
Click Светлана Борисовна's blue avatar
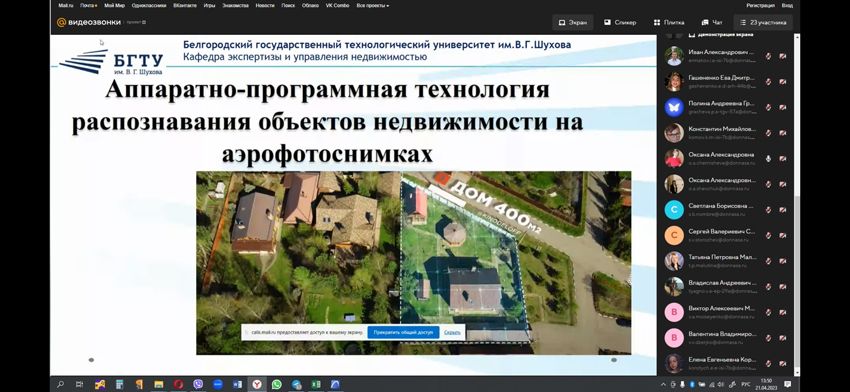[x=674, y=210]
